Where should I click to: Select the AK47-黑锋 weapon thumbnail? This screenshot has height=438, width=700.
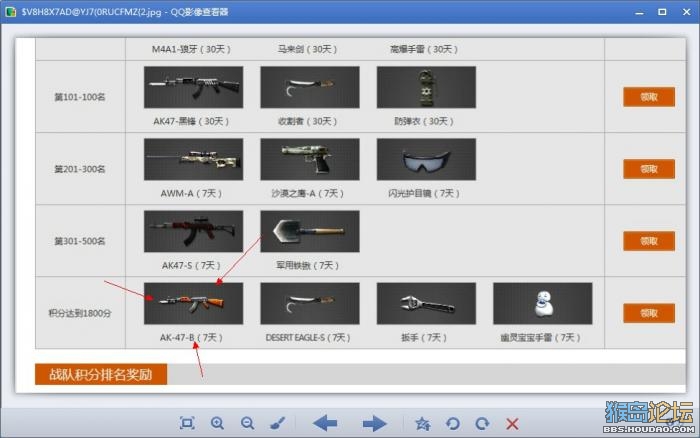193,87
